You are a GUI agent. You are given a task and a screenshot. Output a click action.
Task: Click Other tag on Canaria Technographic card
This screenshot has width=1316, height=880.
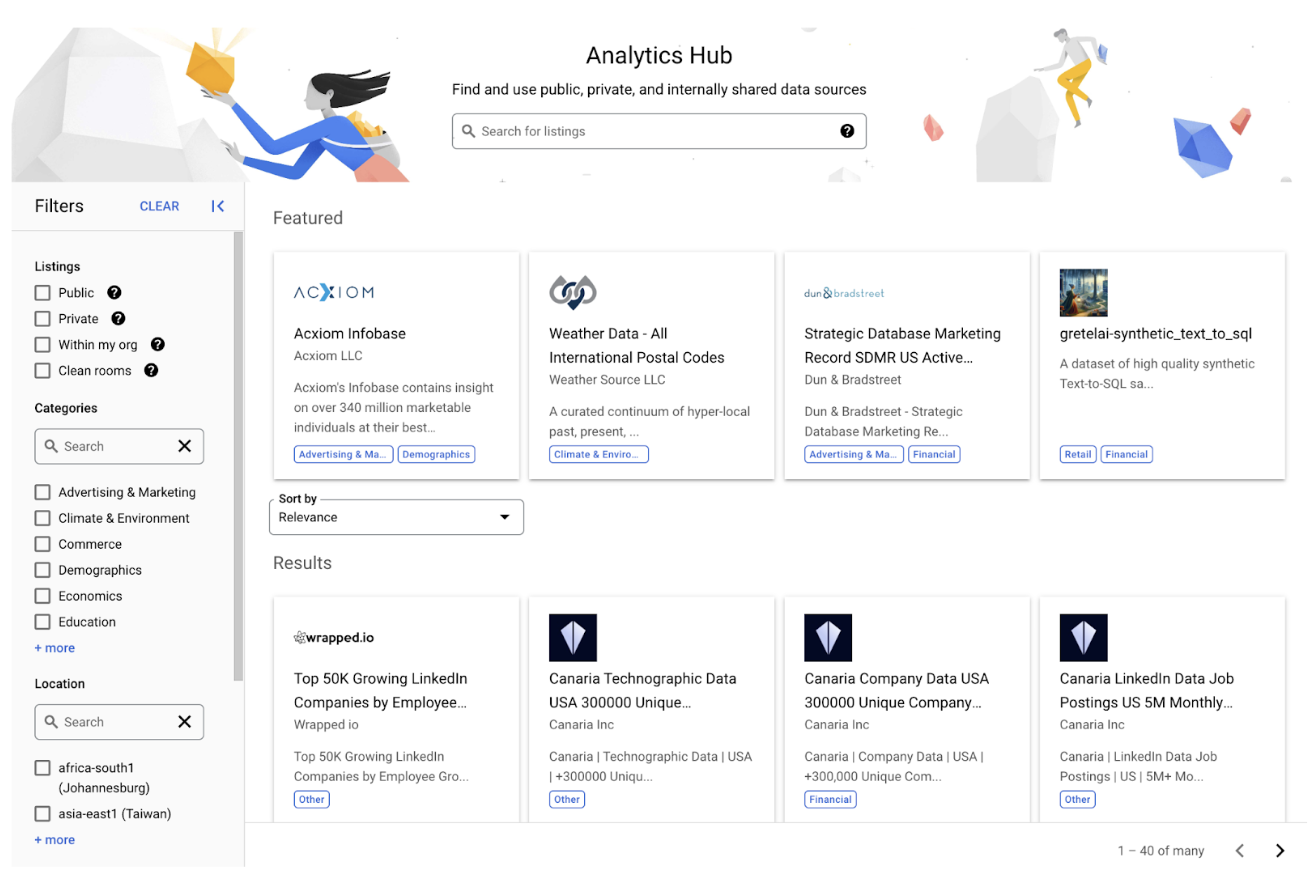[567, 799]
